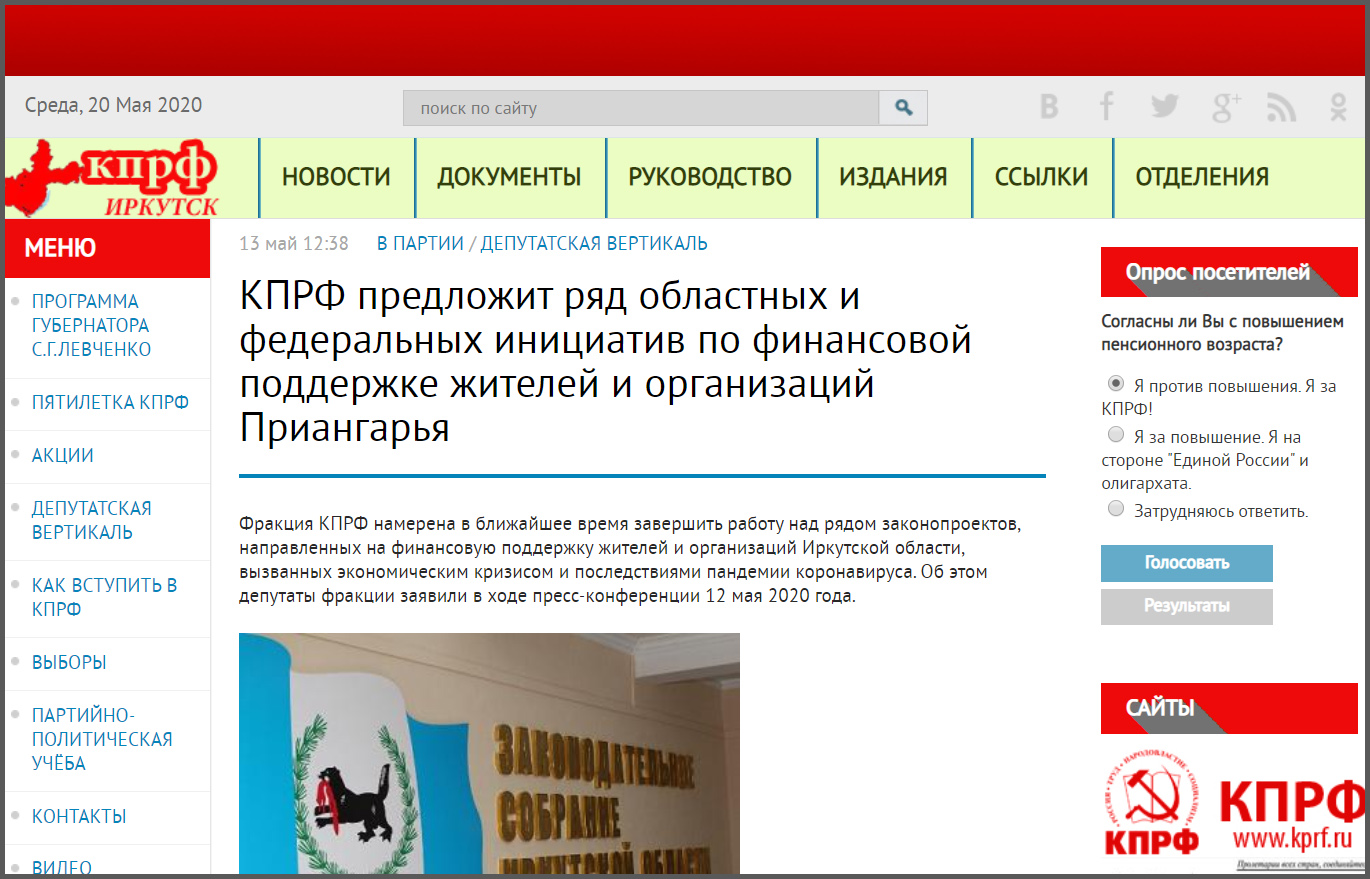Image resolution: width=1370 pixels, height=879 pixels.
Task: Open the ССЫЛКИ menu item
Action: 1041,178
